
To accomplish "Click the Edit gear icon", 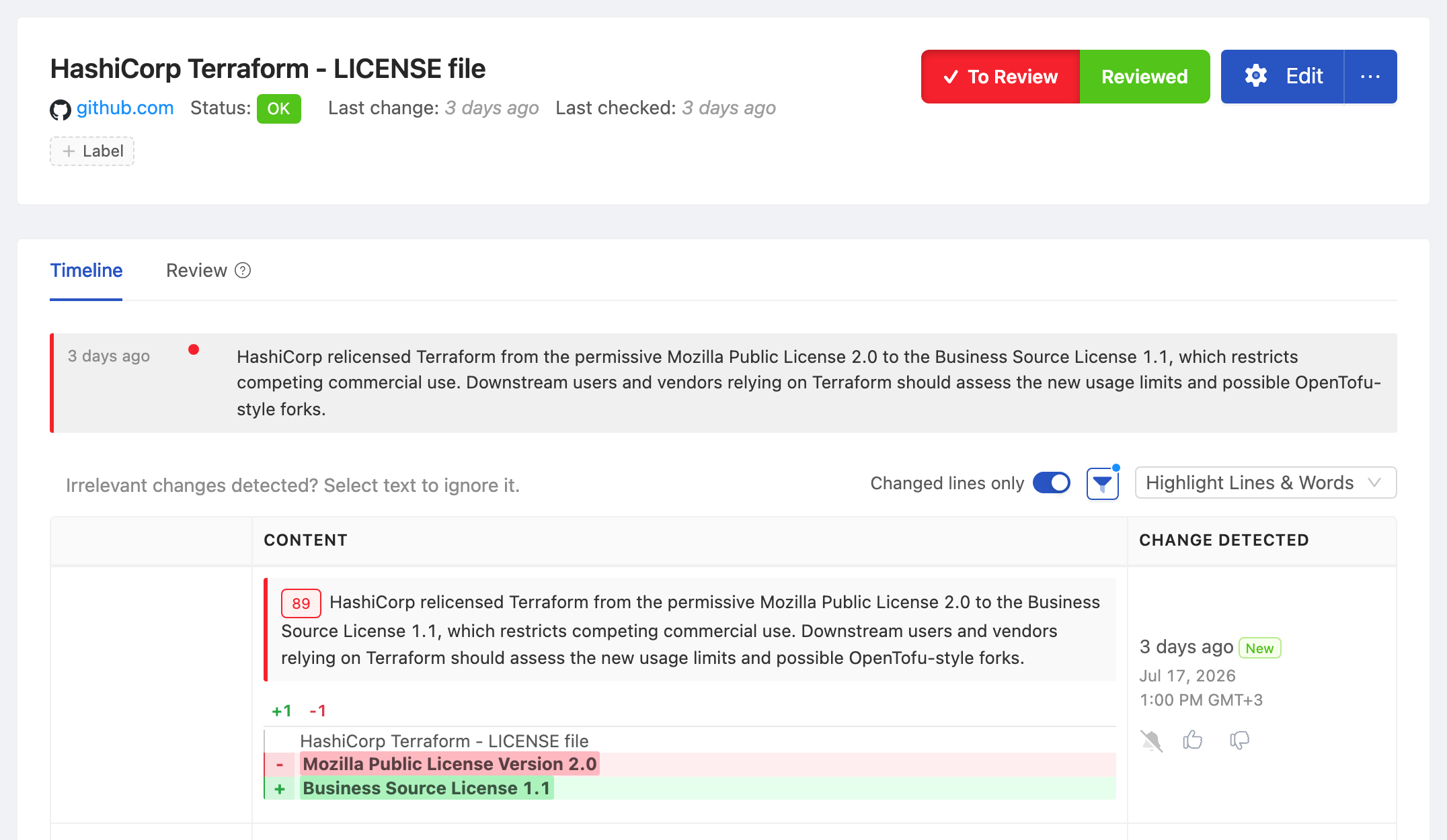I will [1255, 76].
